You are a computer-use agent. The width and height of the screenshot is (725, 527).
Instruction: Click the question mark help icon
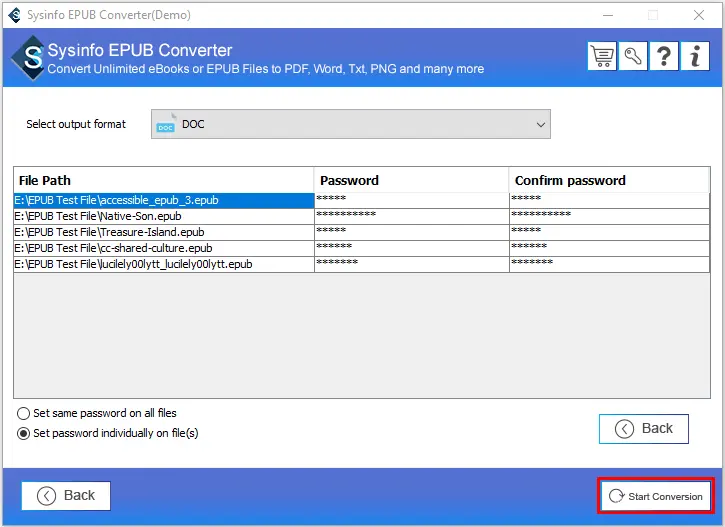pos(664,56)
